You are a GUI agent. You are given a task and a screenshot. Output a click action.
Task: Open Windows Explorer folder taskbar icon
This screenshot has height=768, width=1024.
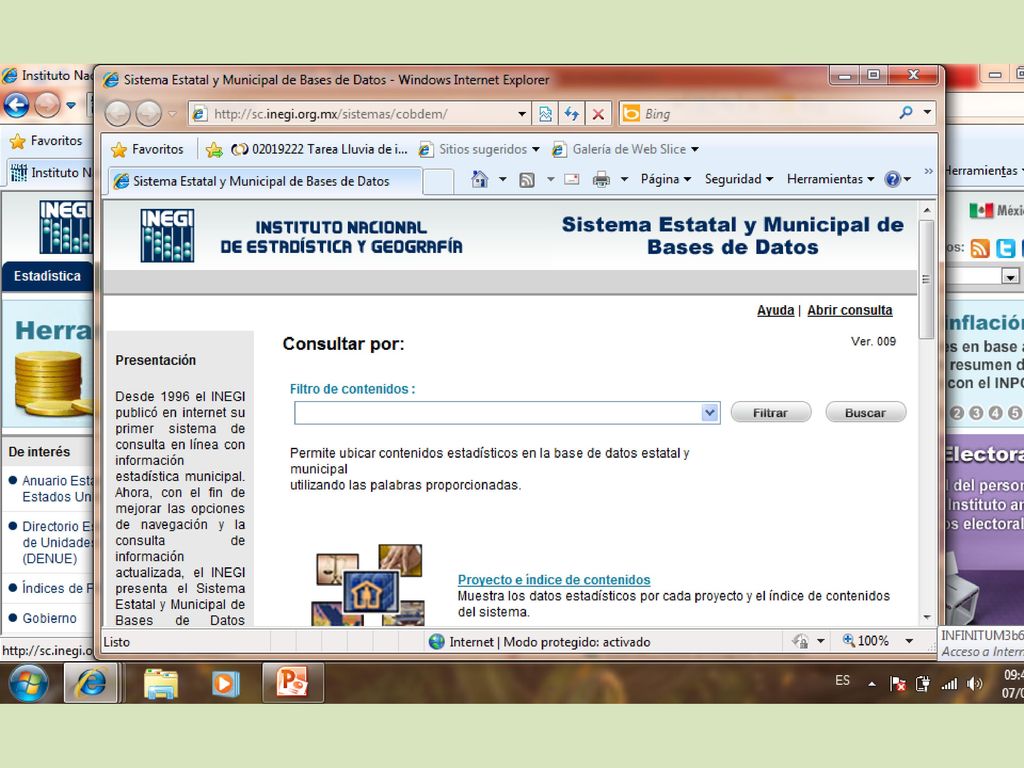pos(161,684)
